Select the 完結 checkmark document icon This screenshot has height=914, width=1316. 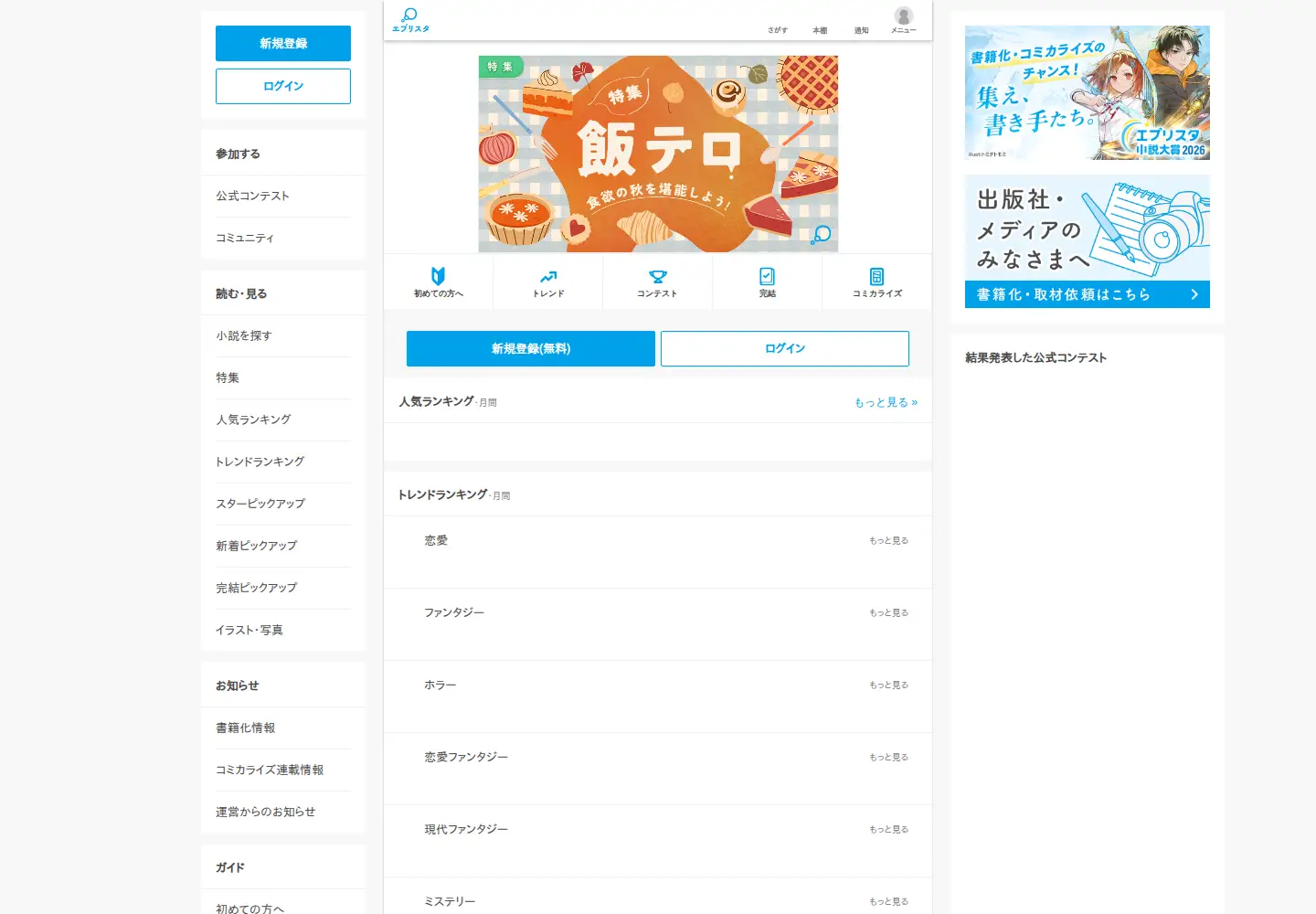[768, 276]
